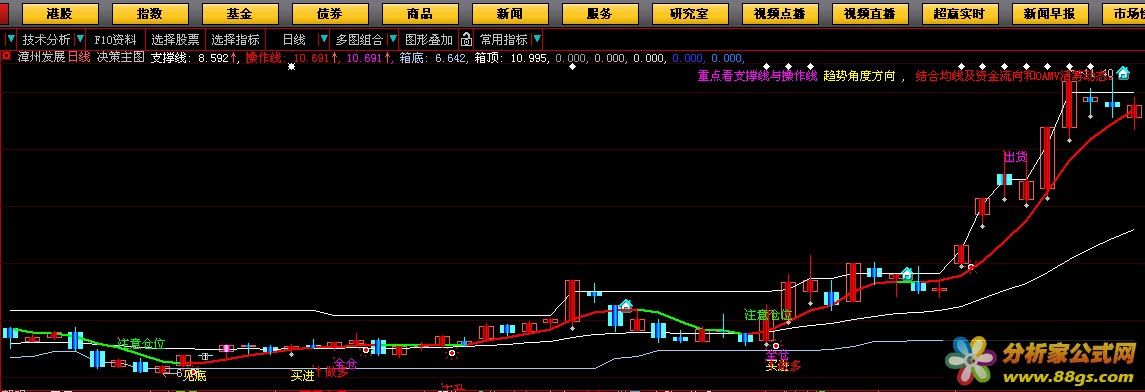Click the small red icon before 漳州发展
This screenshot has height=392, width=1145.
point(6,57)
